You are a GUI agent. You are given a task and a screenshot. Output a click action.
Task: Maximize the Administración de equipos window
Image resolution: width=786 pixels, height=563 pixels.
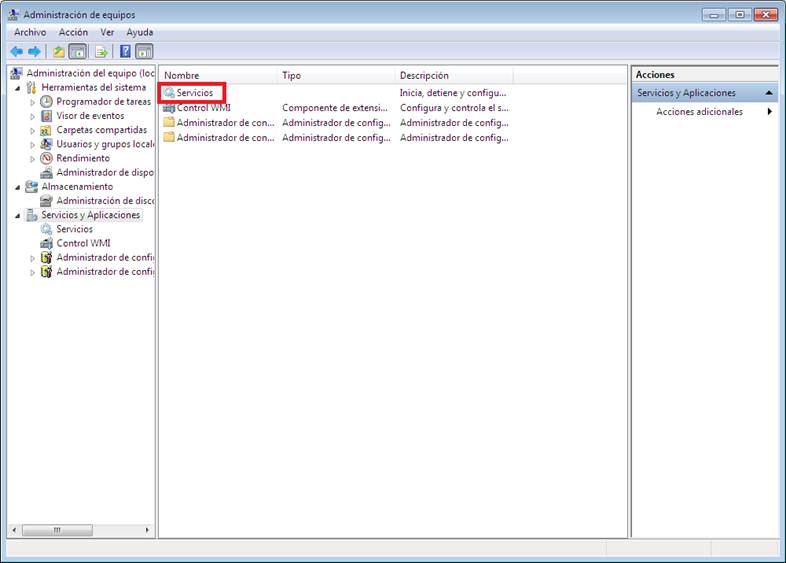tap(739, 15)
